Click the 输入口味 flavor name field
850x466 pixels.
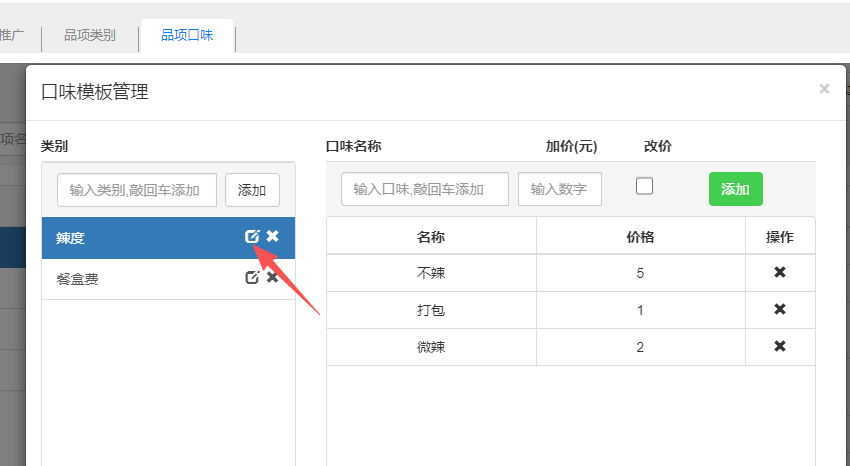coord(425,189)
